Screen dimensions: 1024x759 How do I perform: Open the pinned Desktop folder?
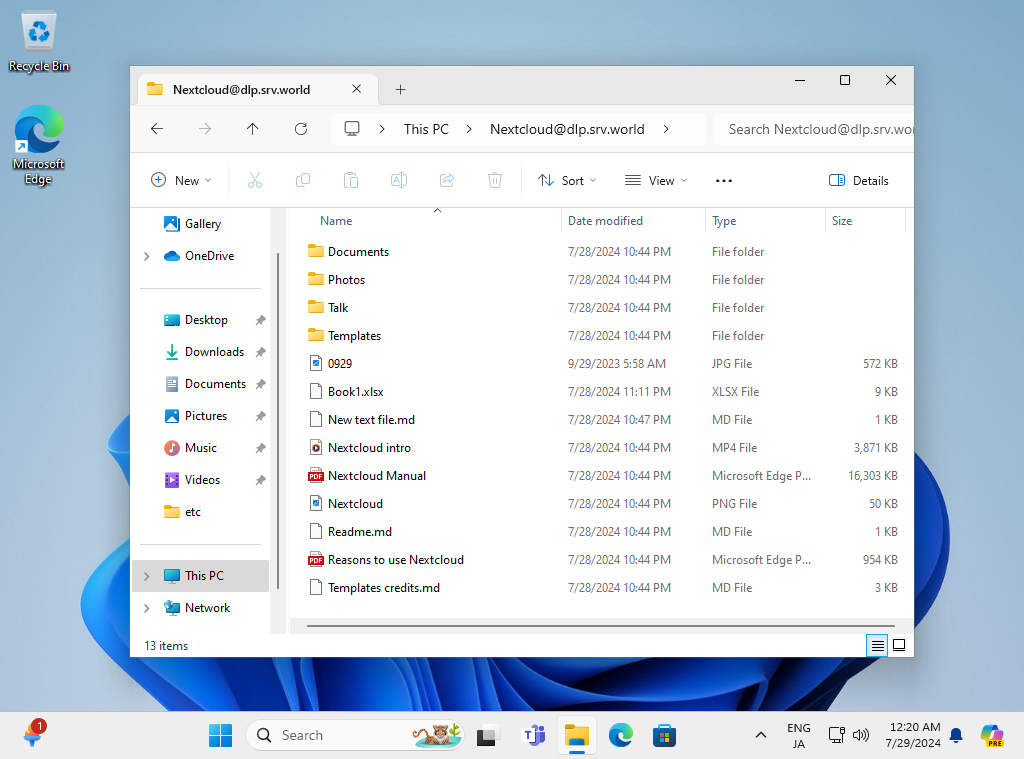tap(206, 319)
